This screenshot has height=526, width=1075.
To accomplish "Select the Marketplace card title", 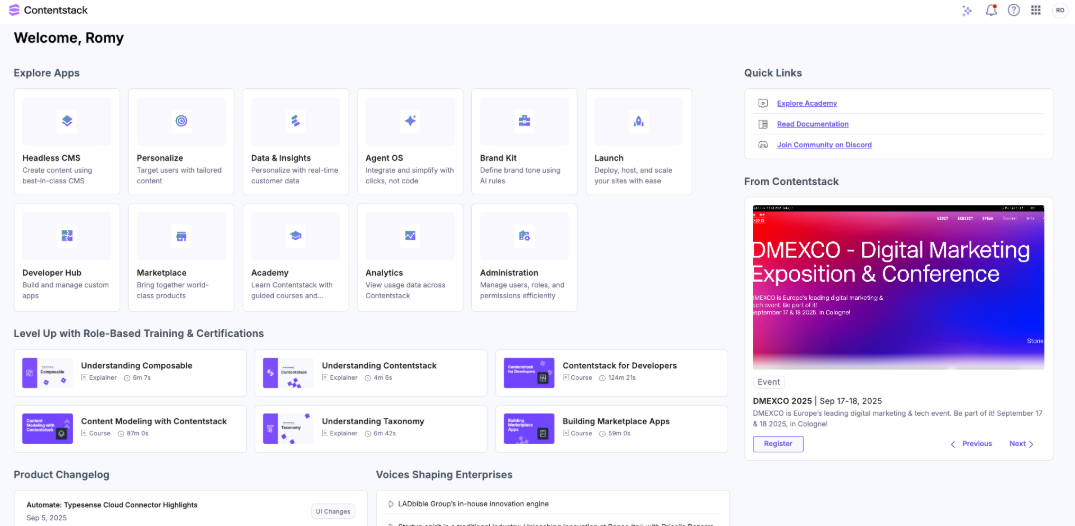I will pyautogui.click(x=161, y=272).
